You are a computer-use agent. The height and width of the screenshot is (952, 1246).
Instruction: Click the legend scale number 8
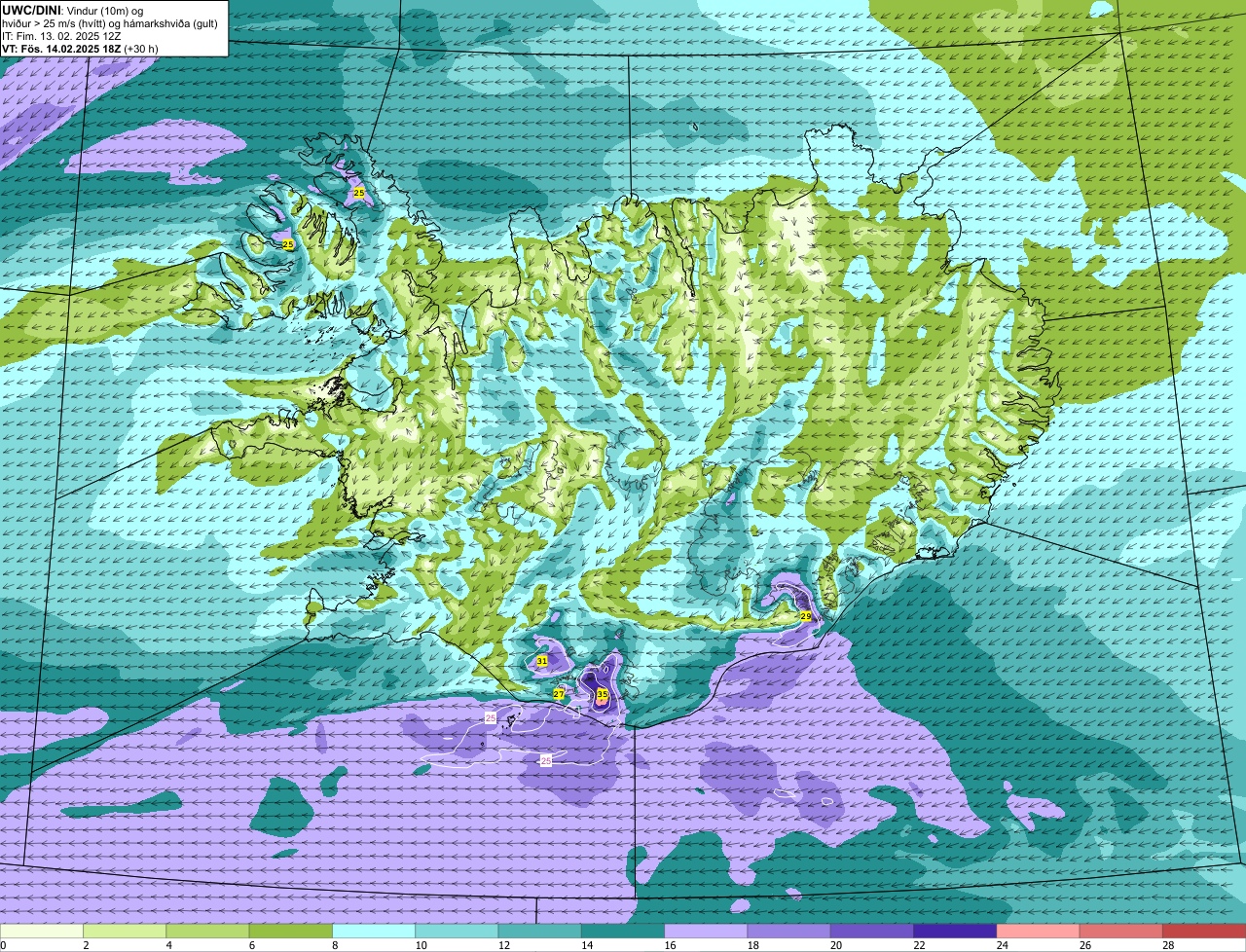(x=335, y=945)
